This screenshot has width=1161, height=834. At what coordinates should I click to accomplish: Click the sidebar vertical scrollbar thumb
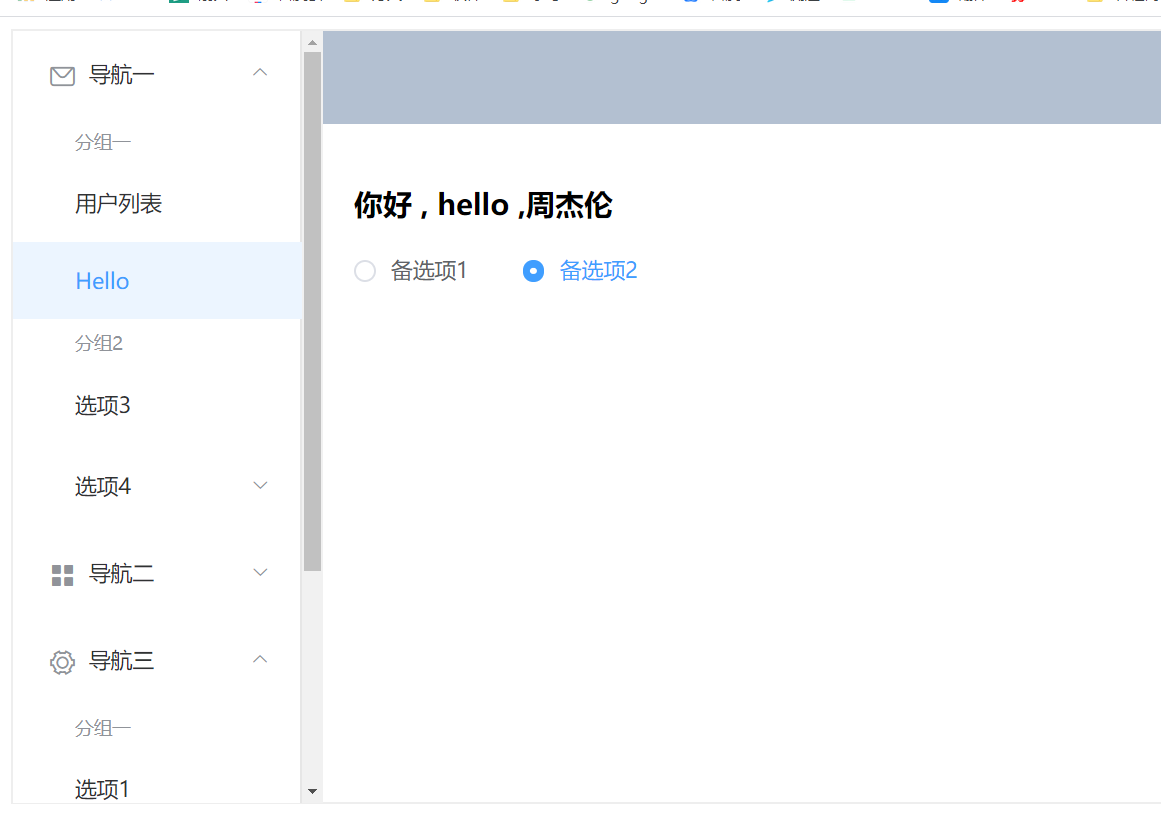[x=312, y=311]
